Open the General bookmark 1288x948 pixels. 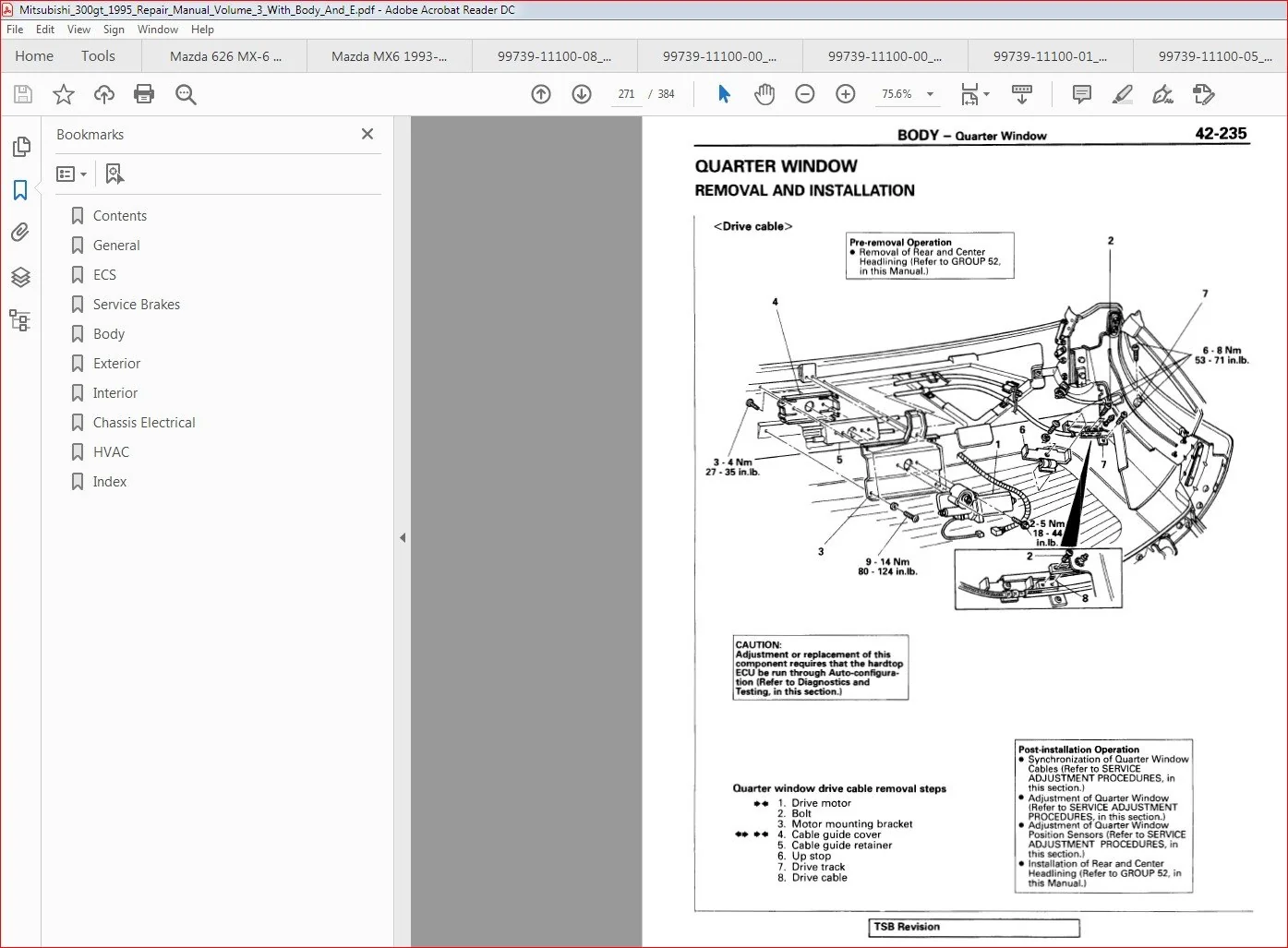click(x=116, y=246)
